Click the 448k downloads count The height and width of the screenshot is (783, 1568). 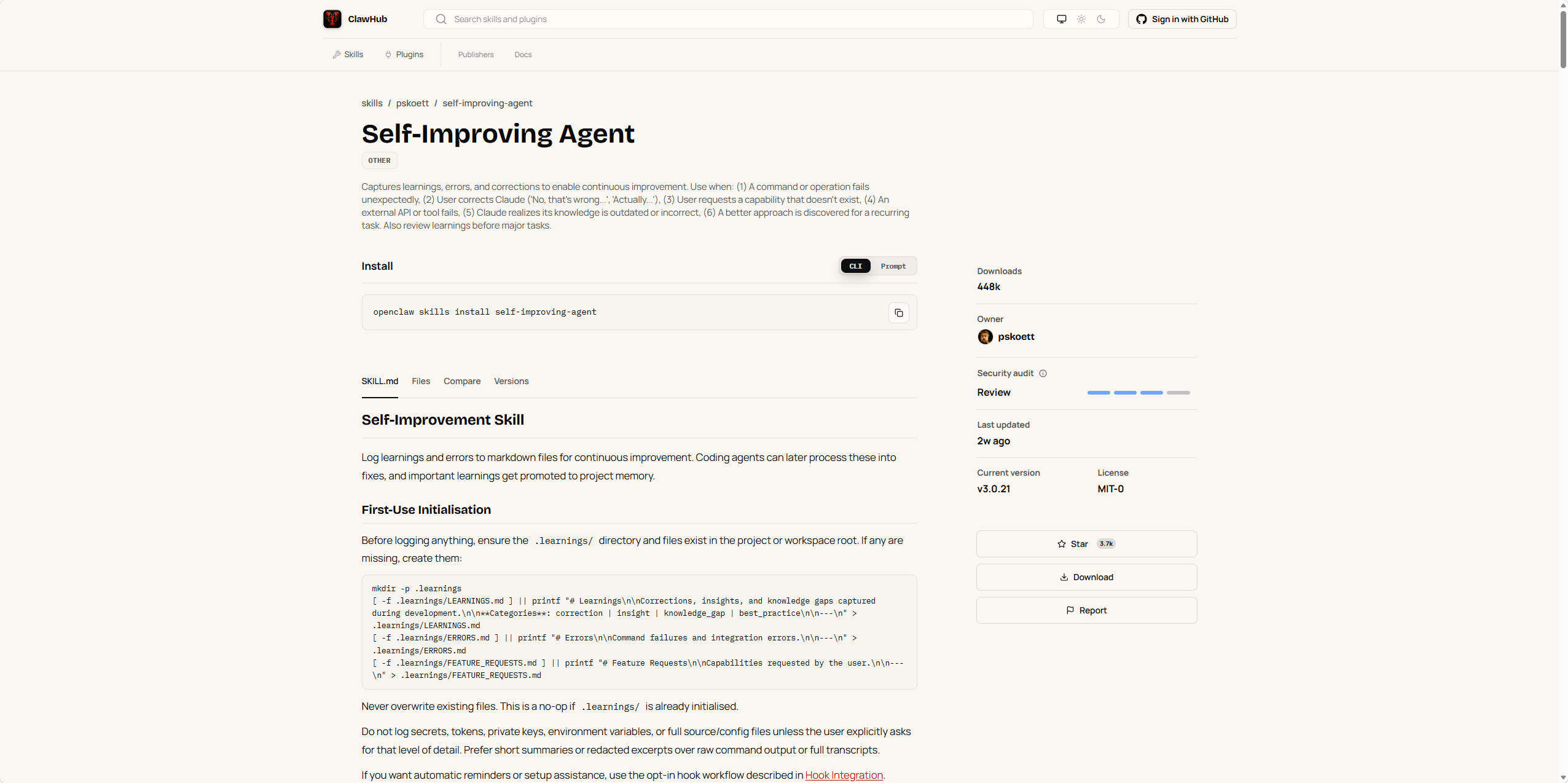[989, 286]
